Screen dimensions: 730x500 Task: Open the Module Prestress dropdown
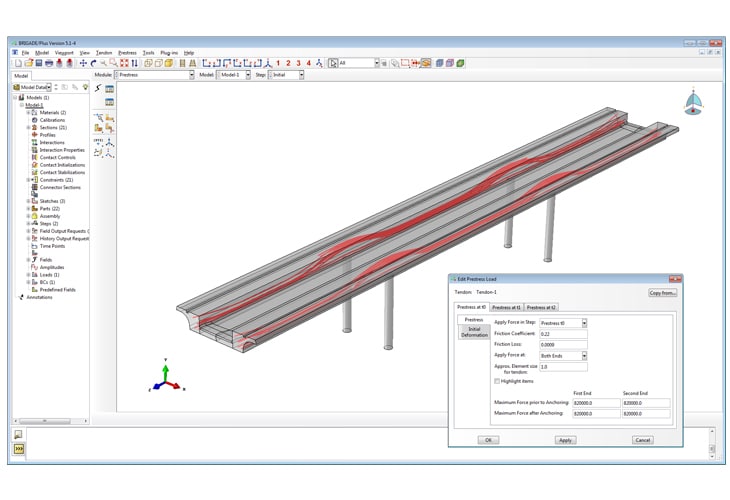pyautogui.click(x=155, y=75)
